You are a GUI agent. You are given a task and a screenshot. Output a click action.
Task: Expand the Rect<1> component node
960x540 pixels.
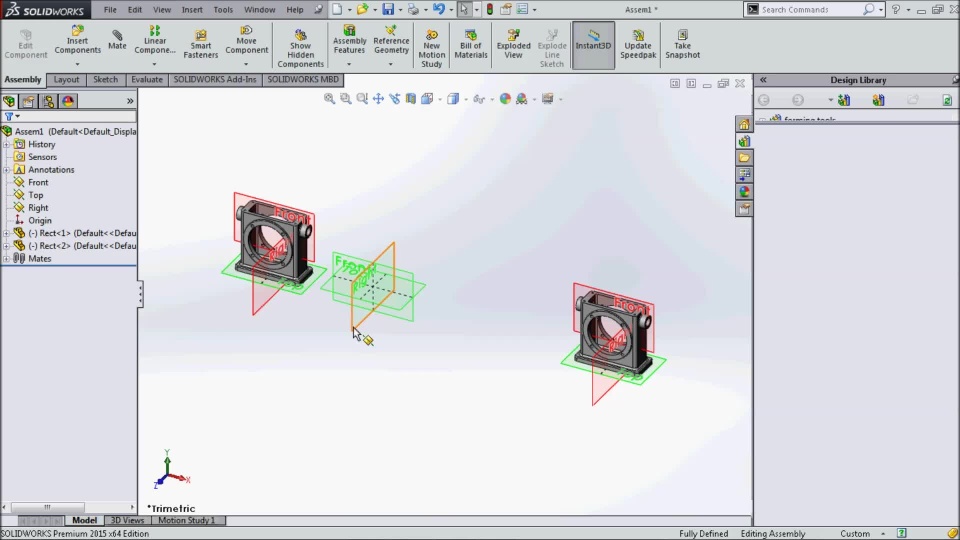(6, 233)
